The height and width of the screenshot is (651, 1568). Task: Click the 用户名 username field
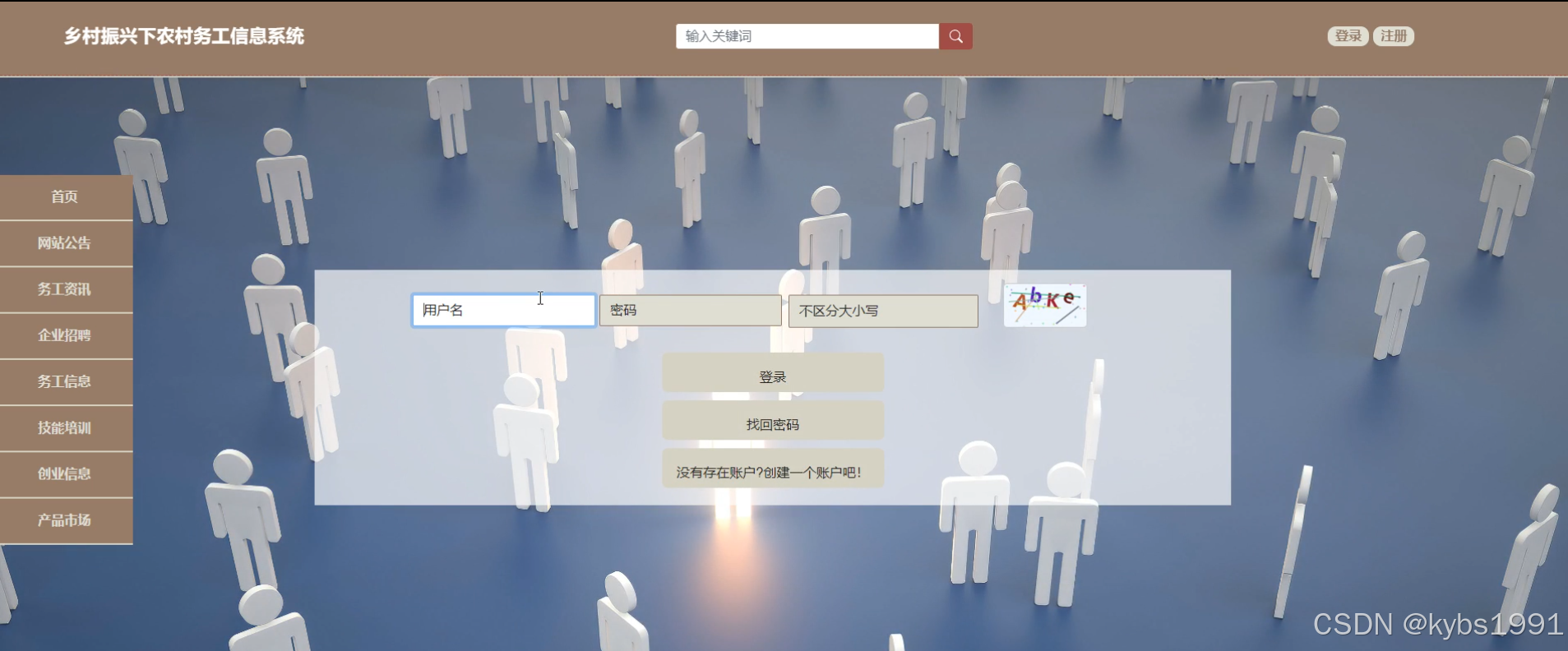click(503, 311)
